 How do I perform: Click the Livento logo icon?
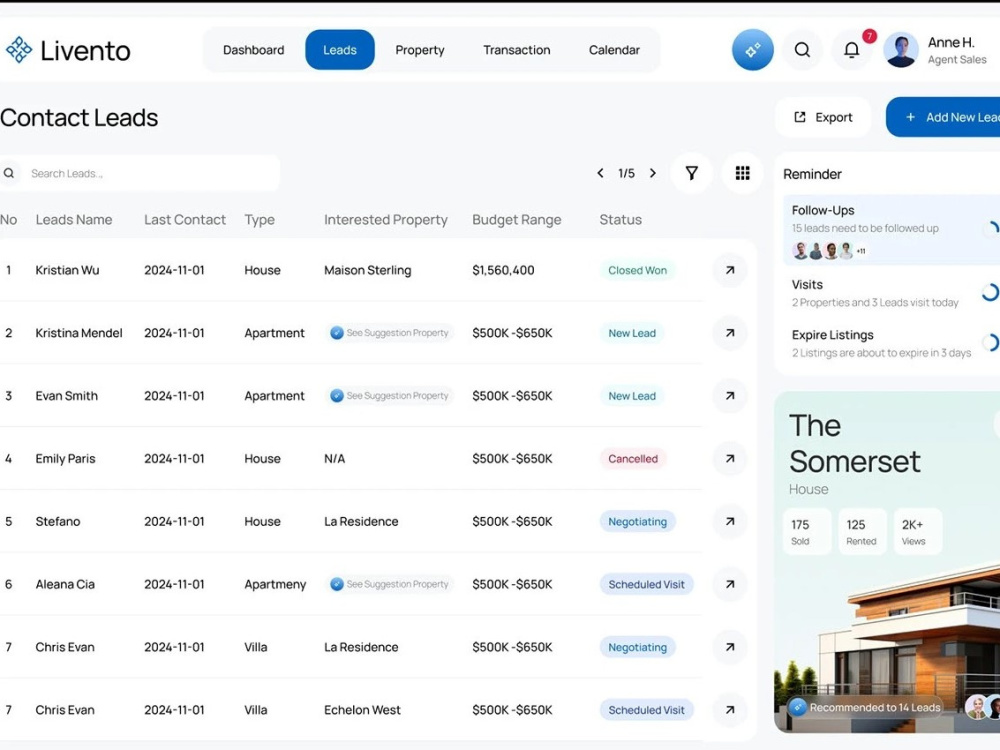pyautogui.click(x=18, y=50)
